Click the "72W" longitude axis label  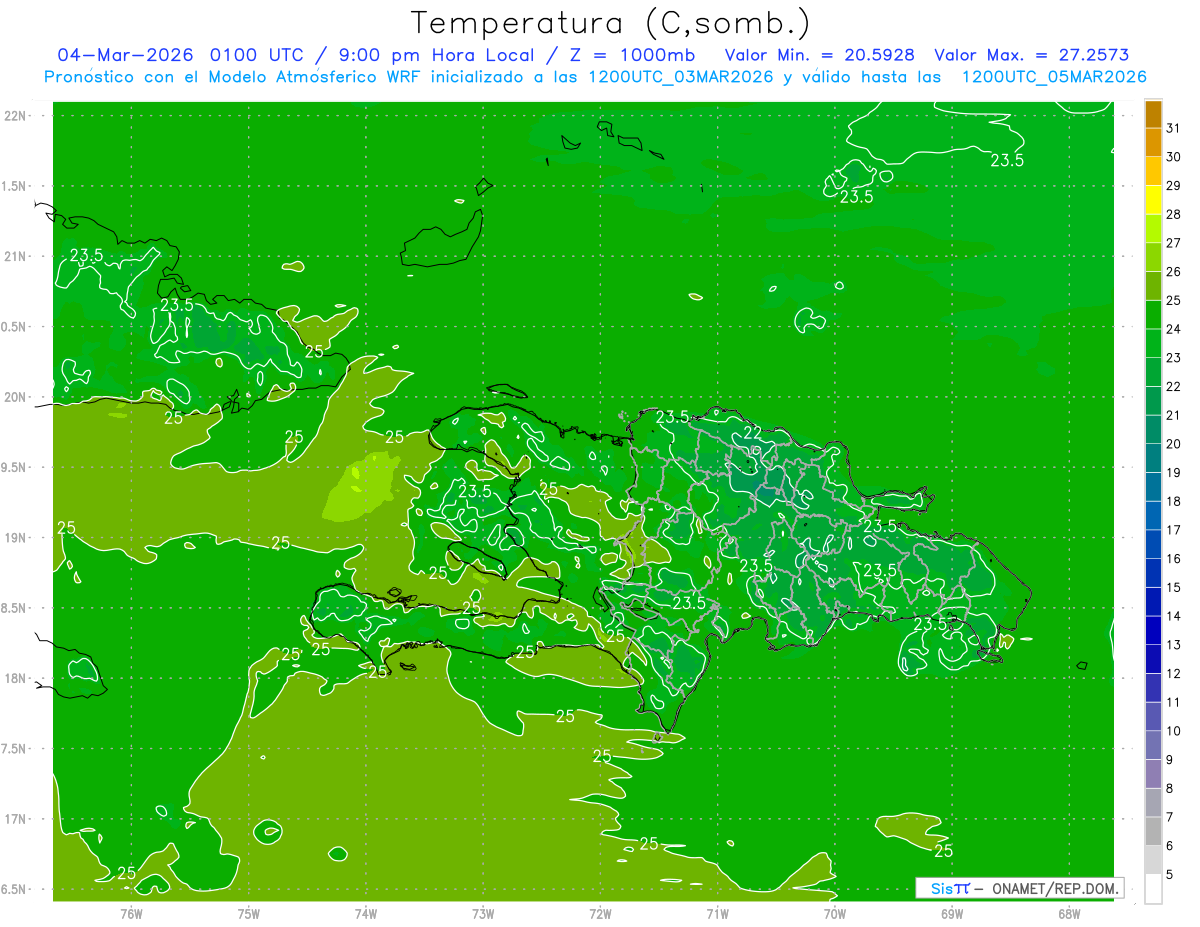click(x=600, y=913)
